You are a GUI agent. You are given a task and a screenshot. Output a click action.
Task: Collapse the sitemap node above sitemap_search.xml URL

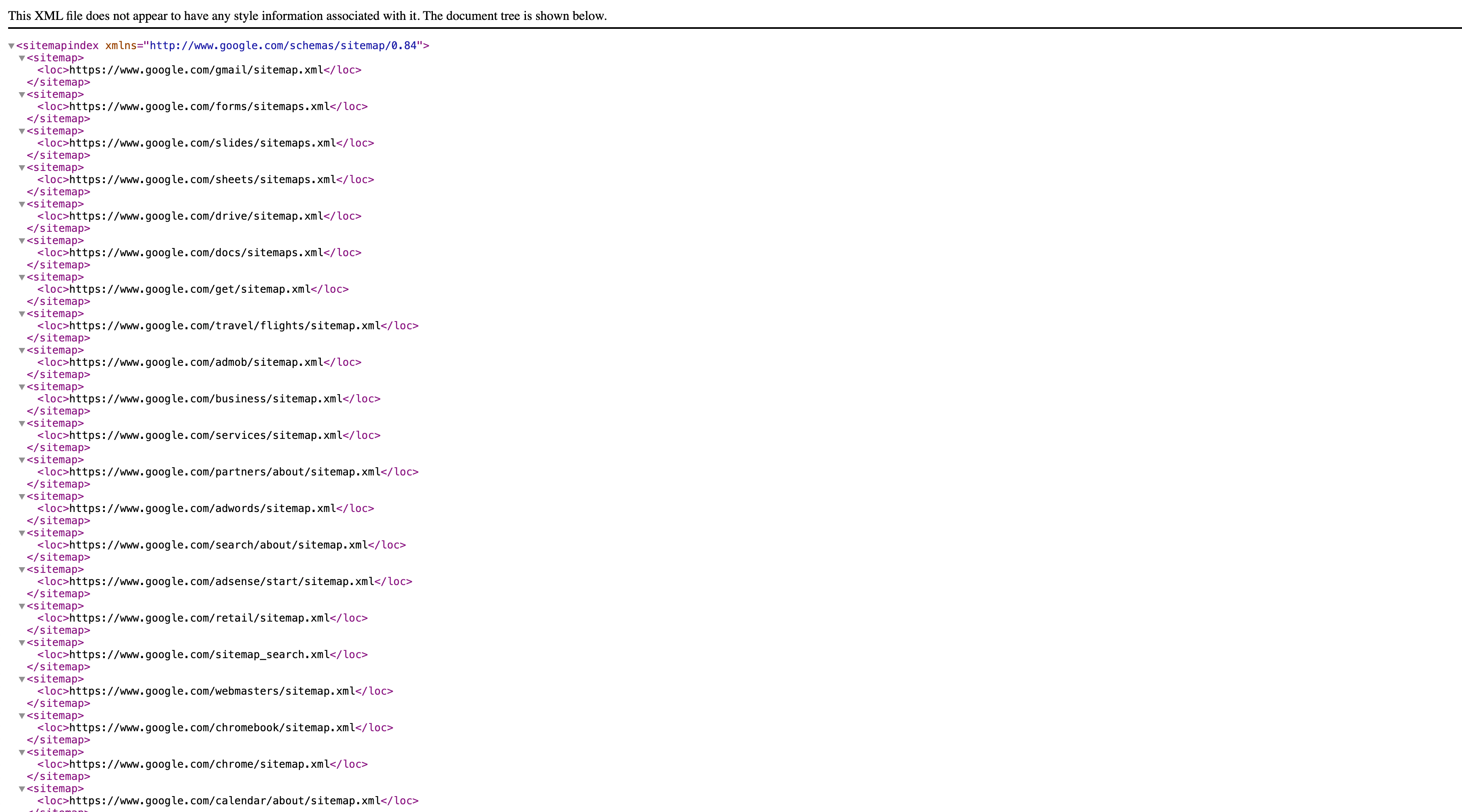(x=22, y=643)
